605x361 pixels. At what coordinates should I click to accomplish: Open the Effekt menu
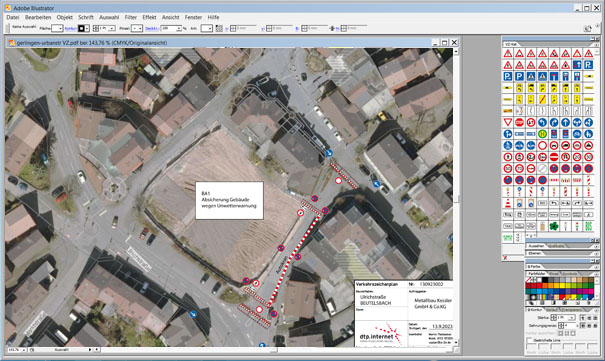point(149,17)
